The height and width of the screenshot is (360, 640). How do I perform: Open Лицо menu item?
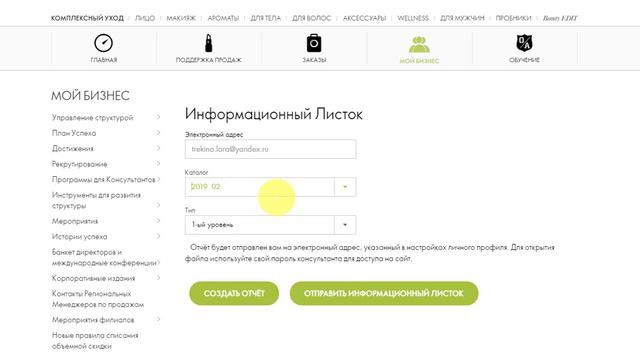tap(145, 18)
